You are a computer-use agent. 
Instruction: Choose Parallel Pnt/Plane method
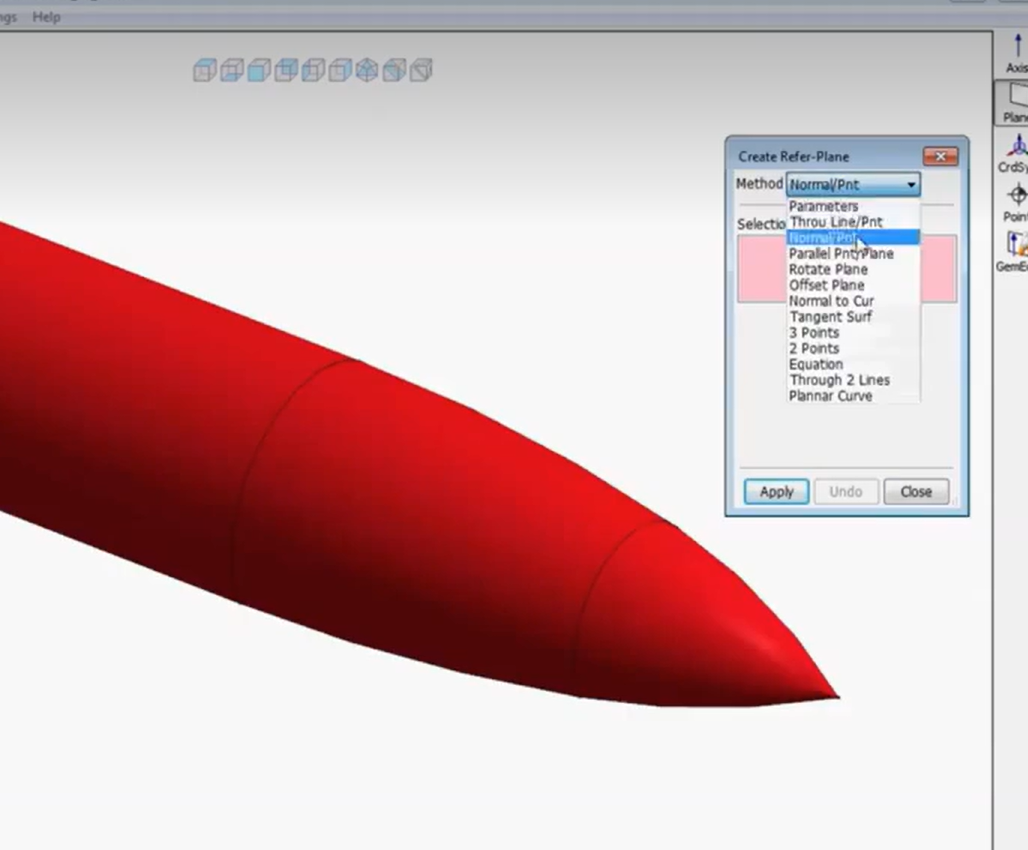853,253
